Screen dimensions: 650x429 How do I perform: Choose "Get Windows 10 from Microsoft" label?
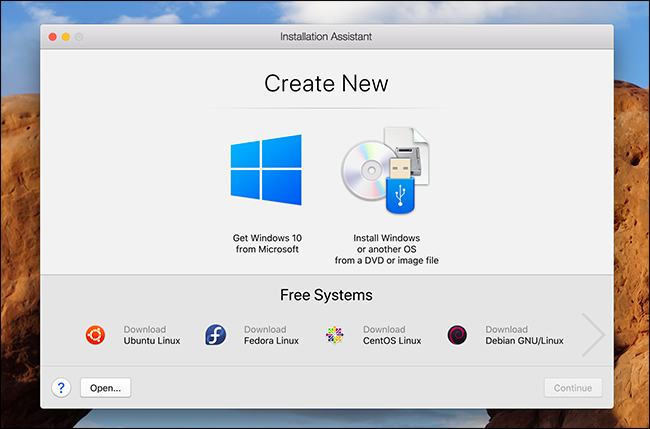267,244
